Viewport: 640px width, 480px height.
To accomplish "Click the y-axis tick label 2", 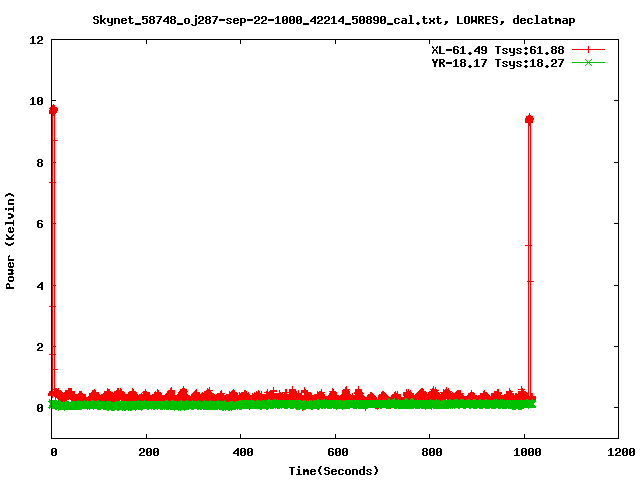I will click(40, 347).
